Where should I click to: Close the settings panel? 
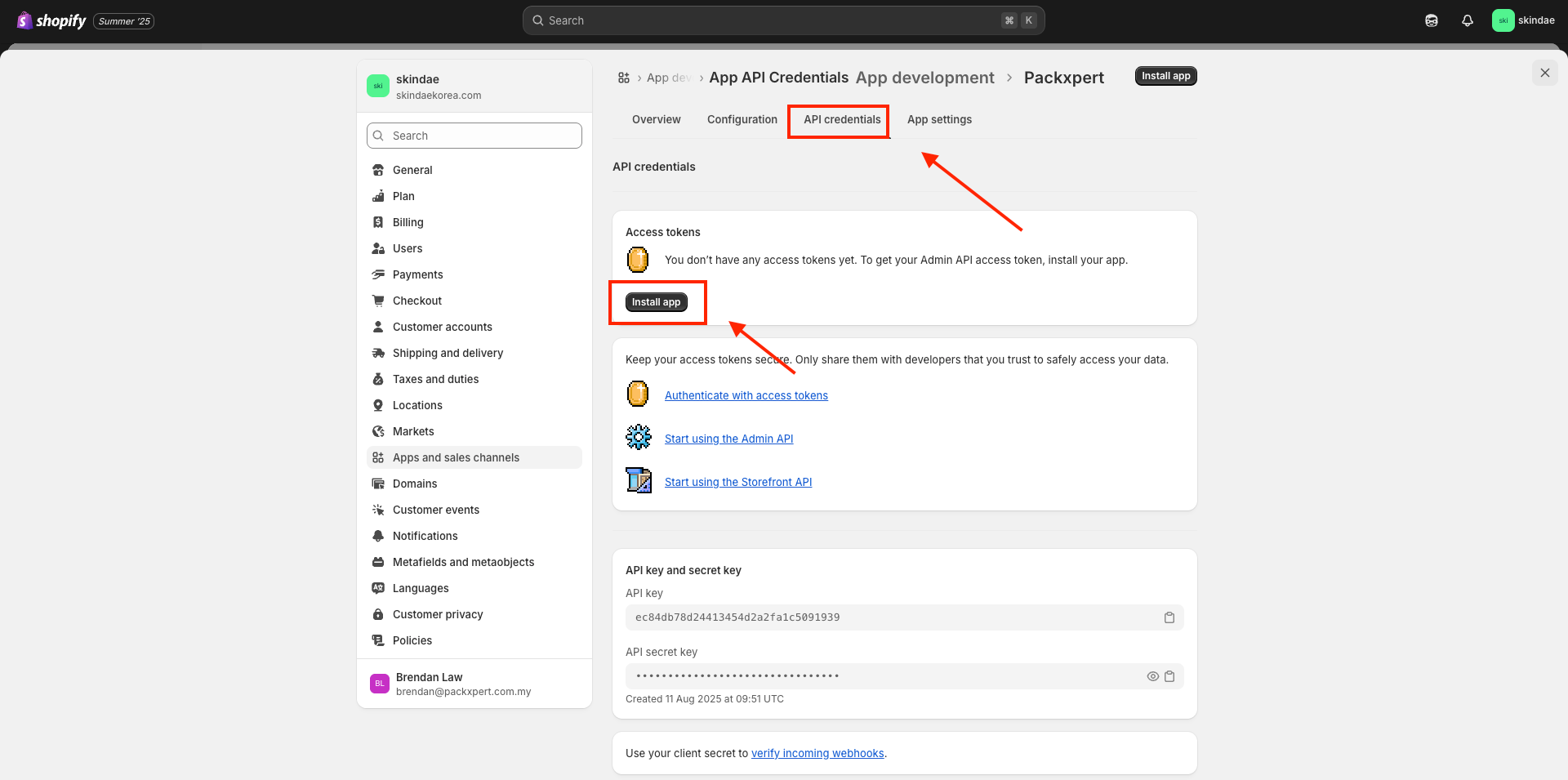(x=1545, y=73)
